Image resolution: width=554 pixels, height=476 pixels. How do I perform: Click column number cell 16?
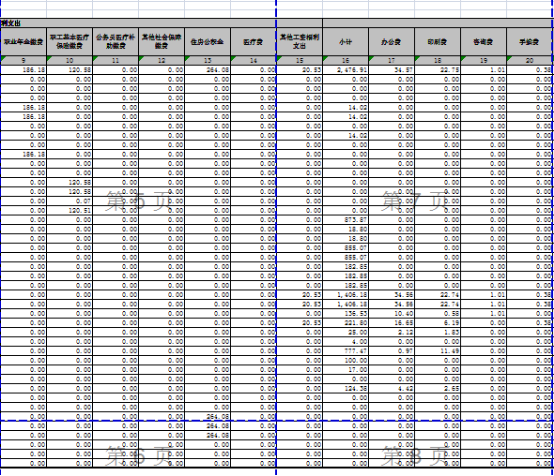point(346,60)
